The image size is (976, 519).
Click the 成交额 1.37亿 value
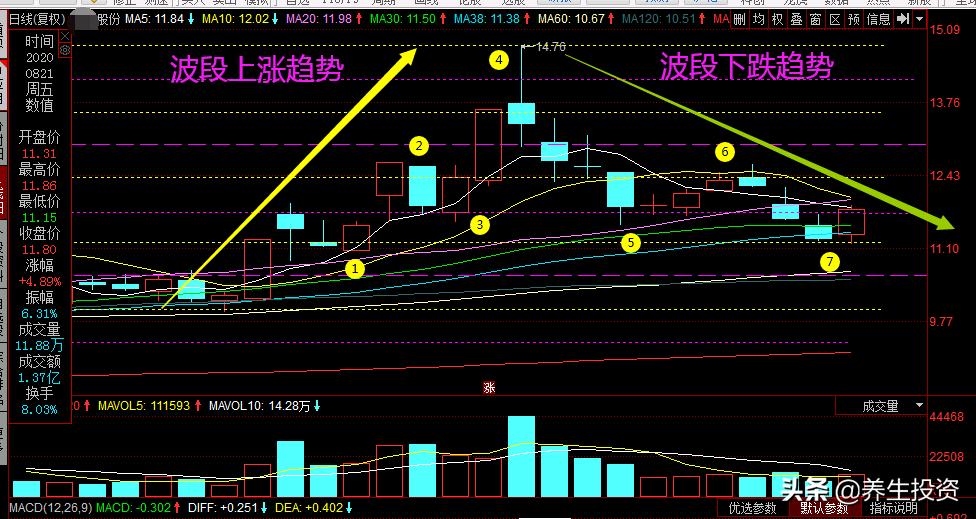click(39, 378)
